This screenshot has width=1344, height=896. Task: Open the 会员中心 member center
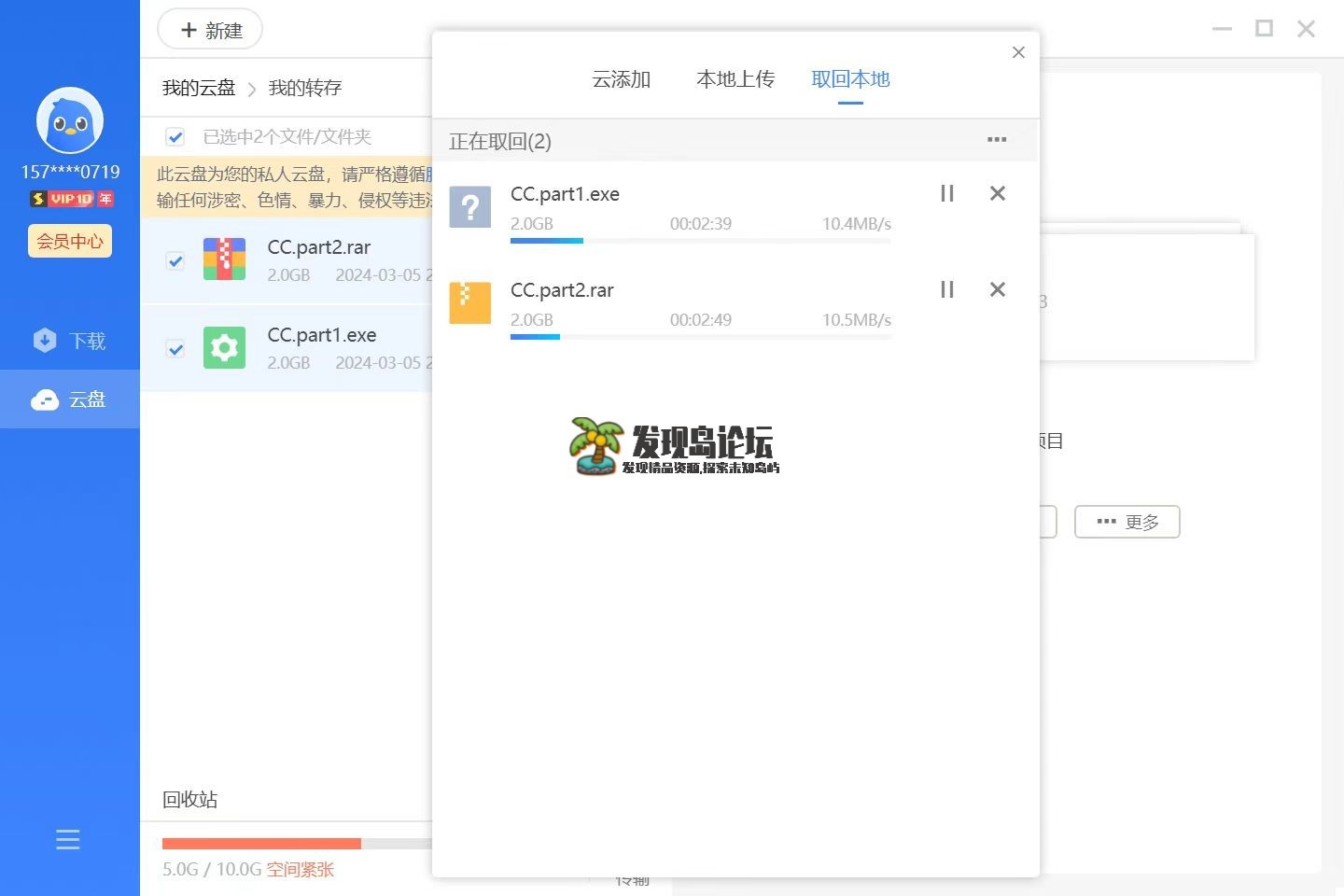[x=70, y=241]
